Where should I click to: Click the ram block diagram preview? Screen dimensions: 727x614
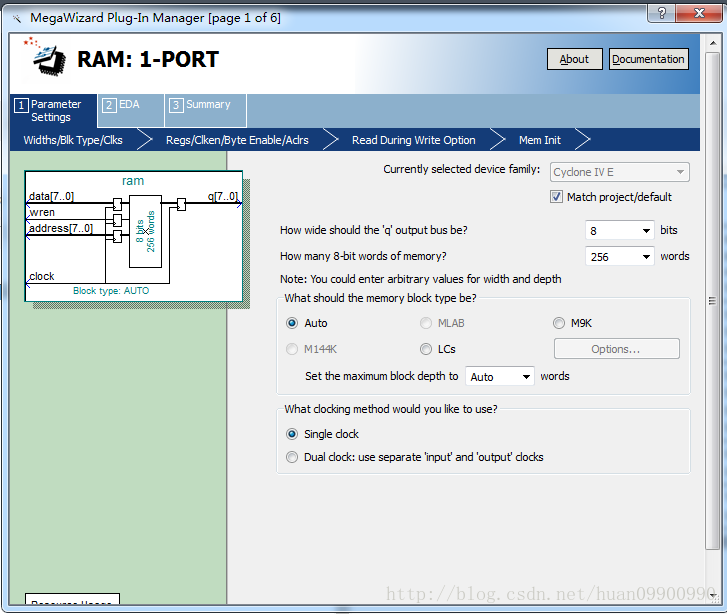coord(134,237)
